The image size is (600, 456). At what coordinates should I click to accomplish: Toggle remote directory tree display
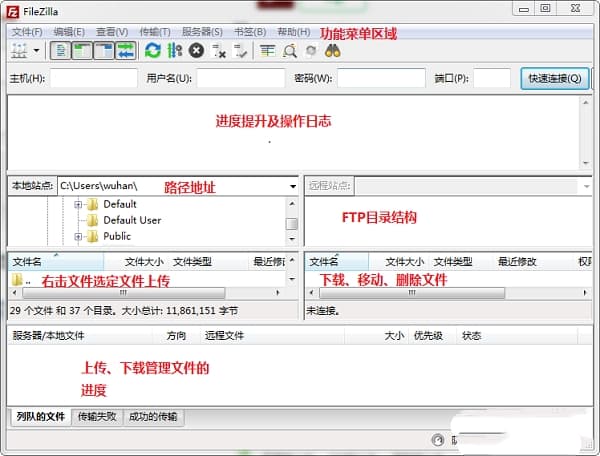[x=104, y=51]
